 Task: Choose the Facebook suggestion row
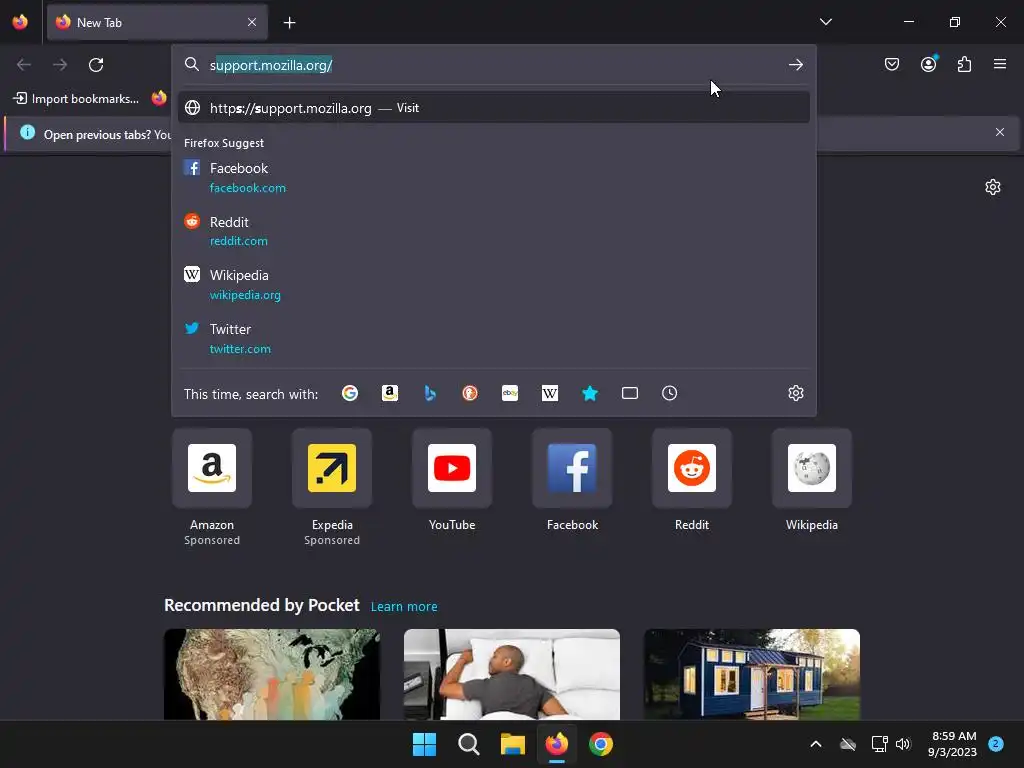[x=494, y=178]
